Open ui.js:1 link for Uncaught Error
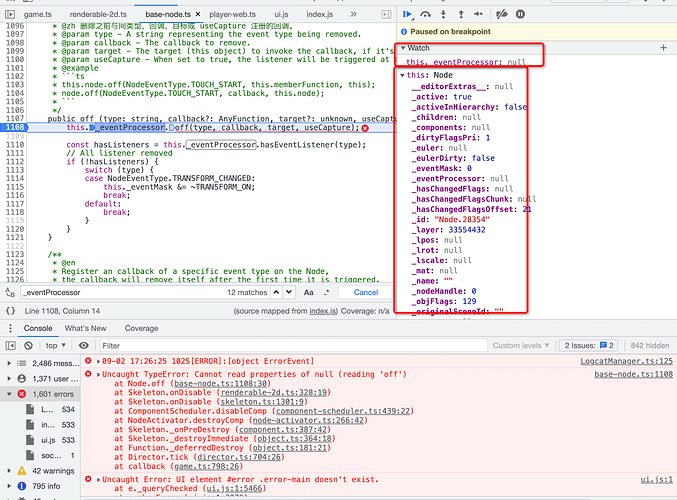 pos(656,479)
